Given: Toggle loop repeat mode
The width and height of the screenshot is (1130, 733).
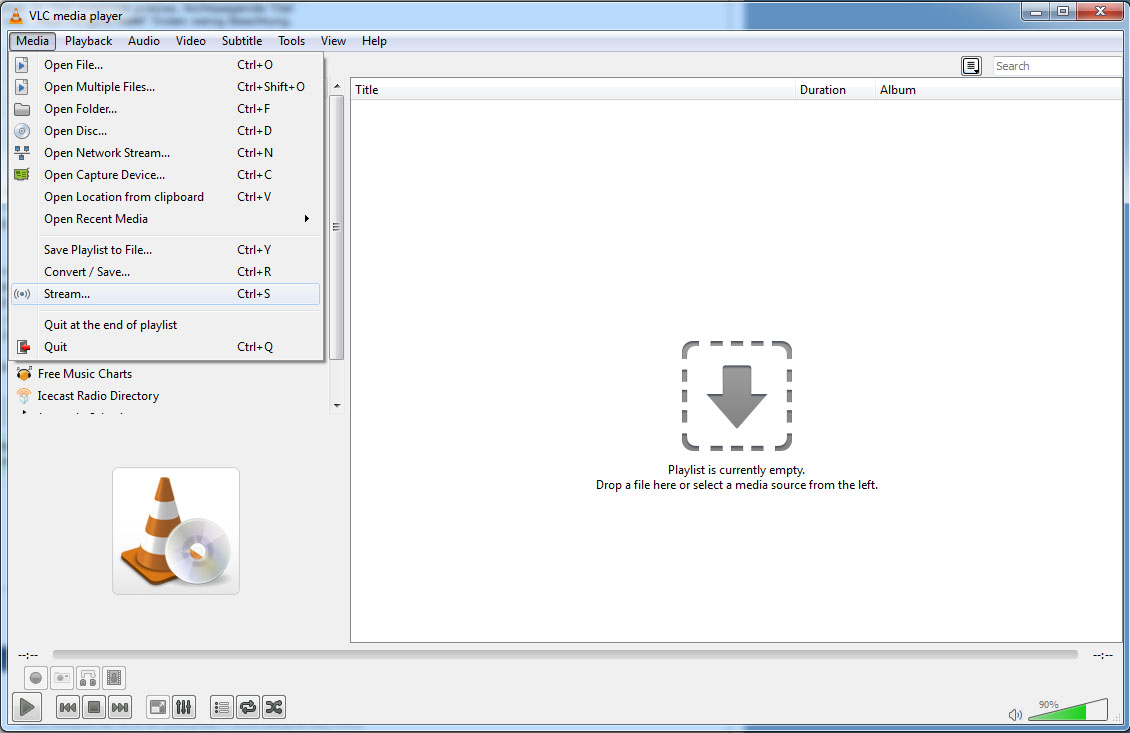Looking at the screenshot, I should click(x=248, y=708).
